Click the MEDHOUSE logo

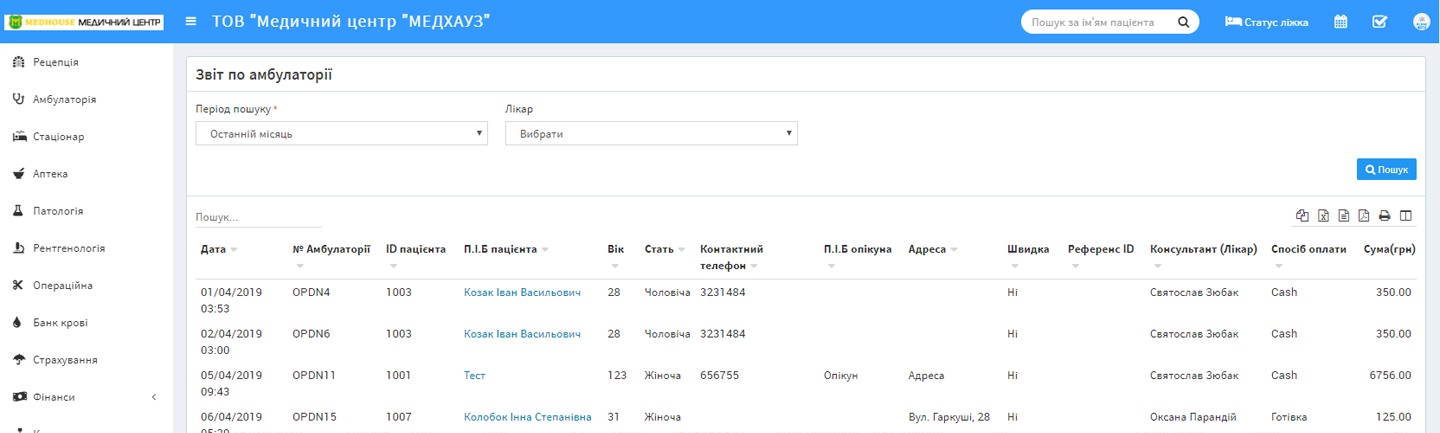pos(85,21)
